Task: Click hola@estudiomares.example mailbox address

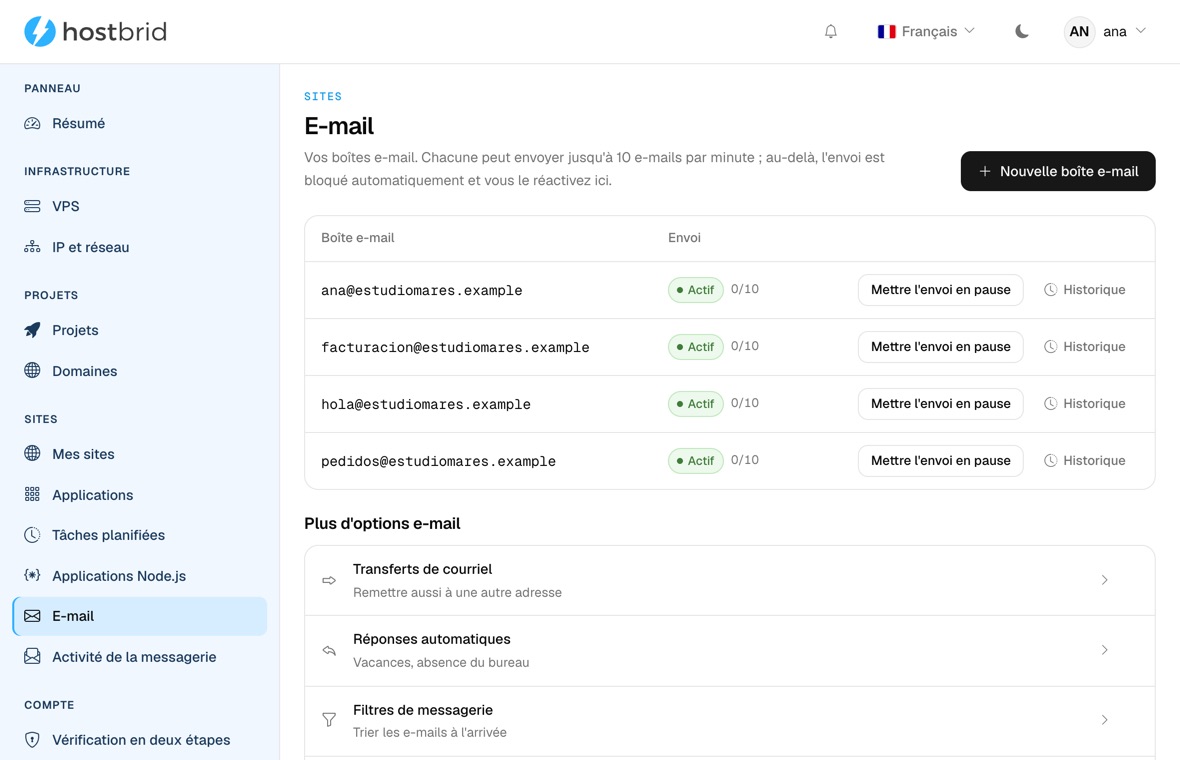Action: point(426,405)
